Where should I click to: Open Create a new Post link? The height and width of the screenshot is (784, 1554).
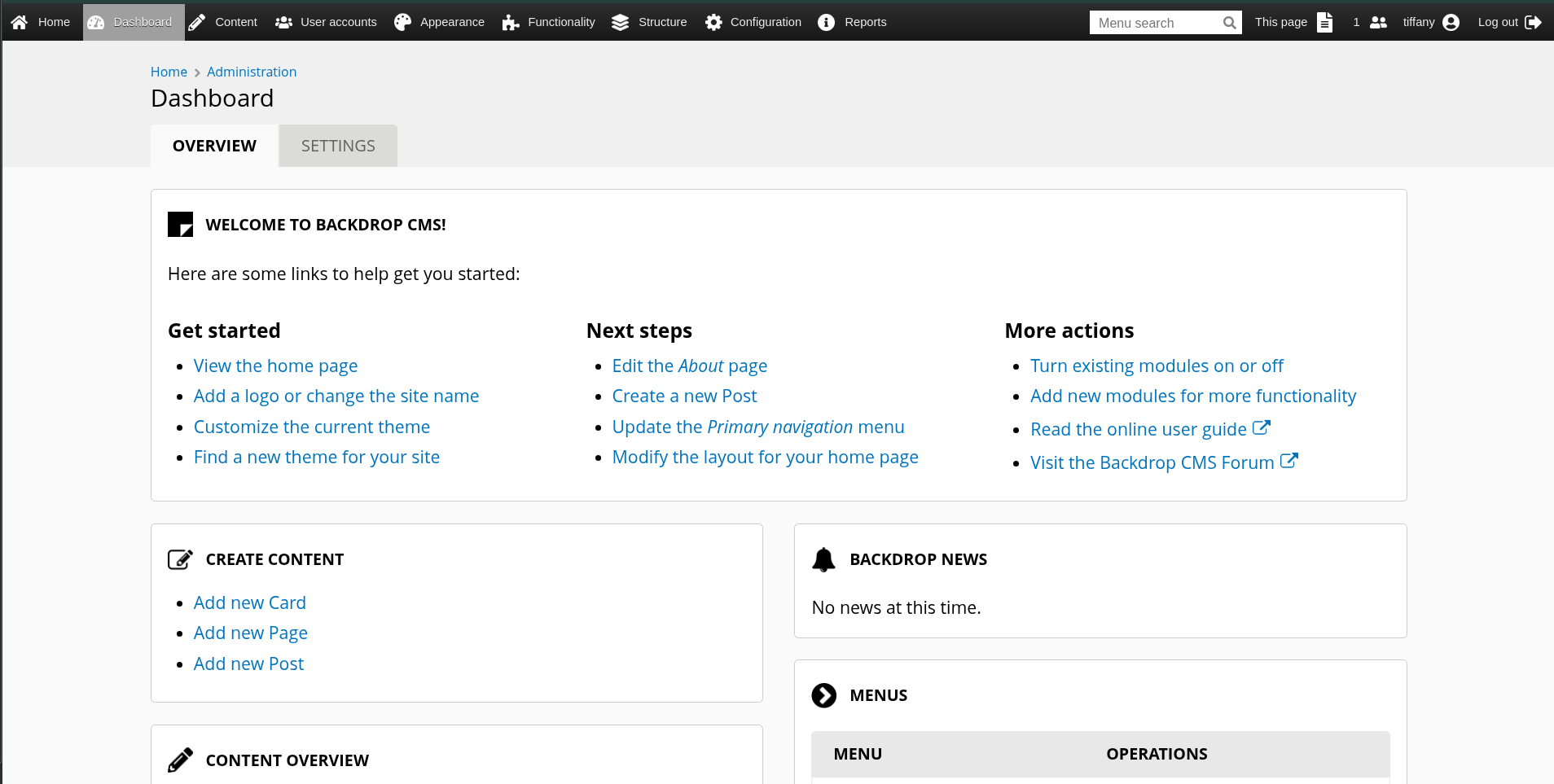pyautogui.click(x=684, y=396)
